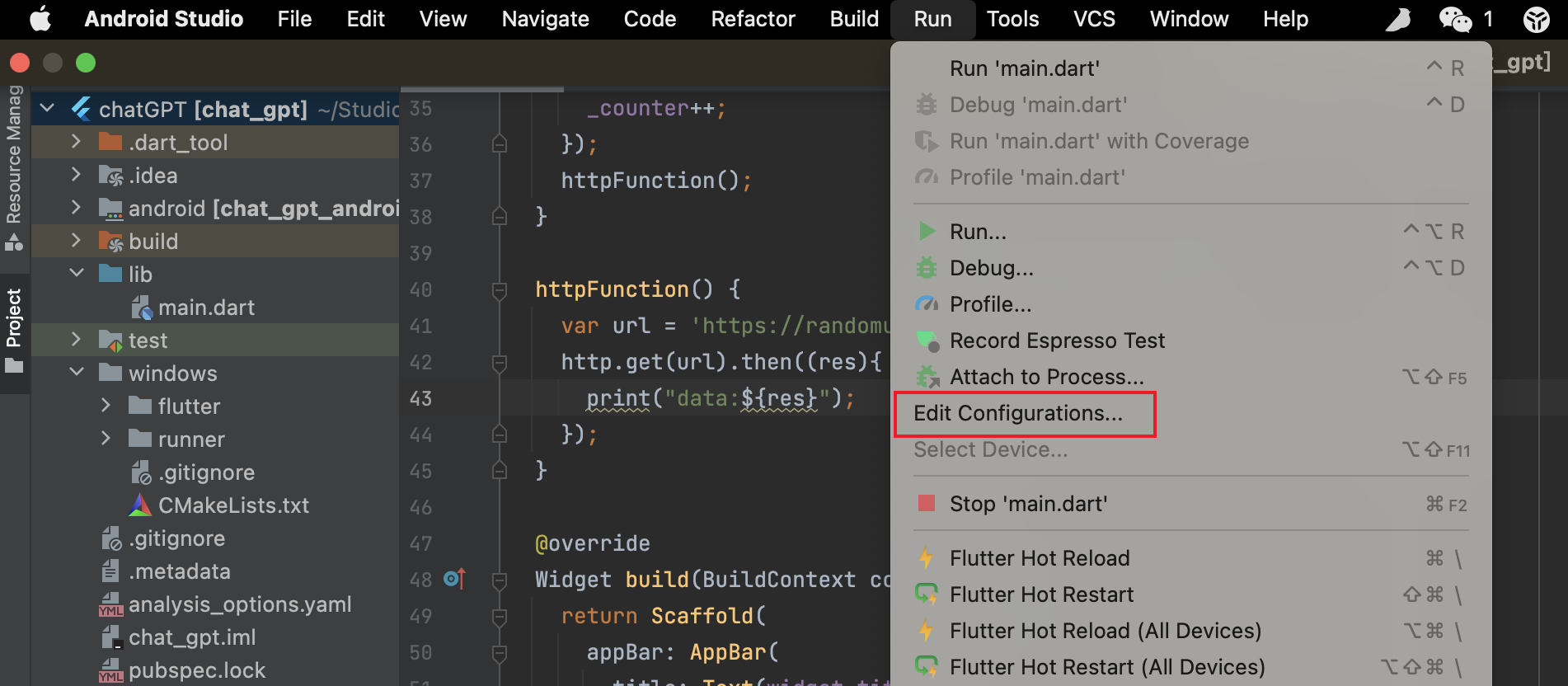Open the VCS menu

tap(1094, 19)
